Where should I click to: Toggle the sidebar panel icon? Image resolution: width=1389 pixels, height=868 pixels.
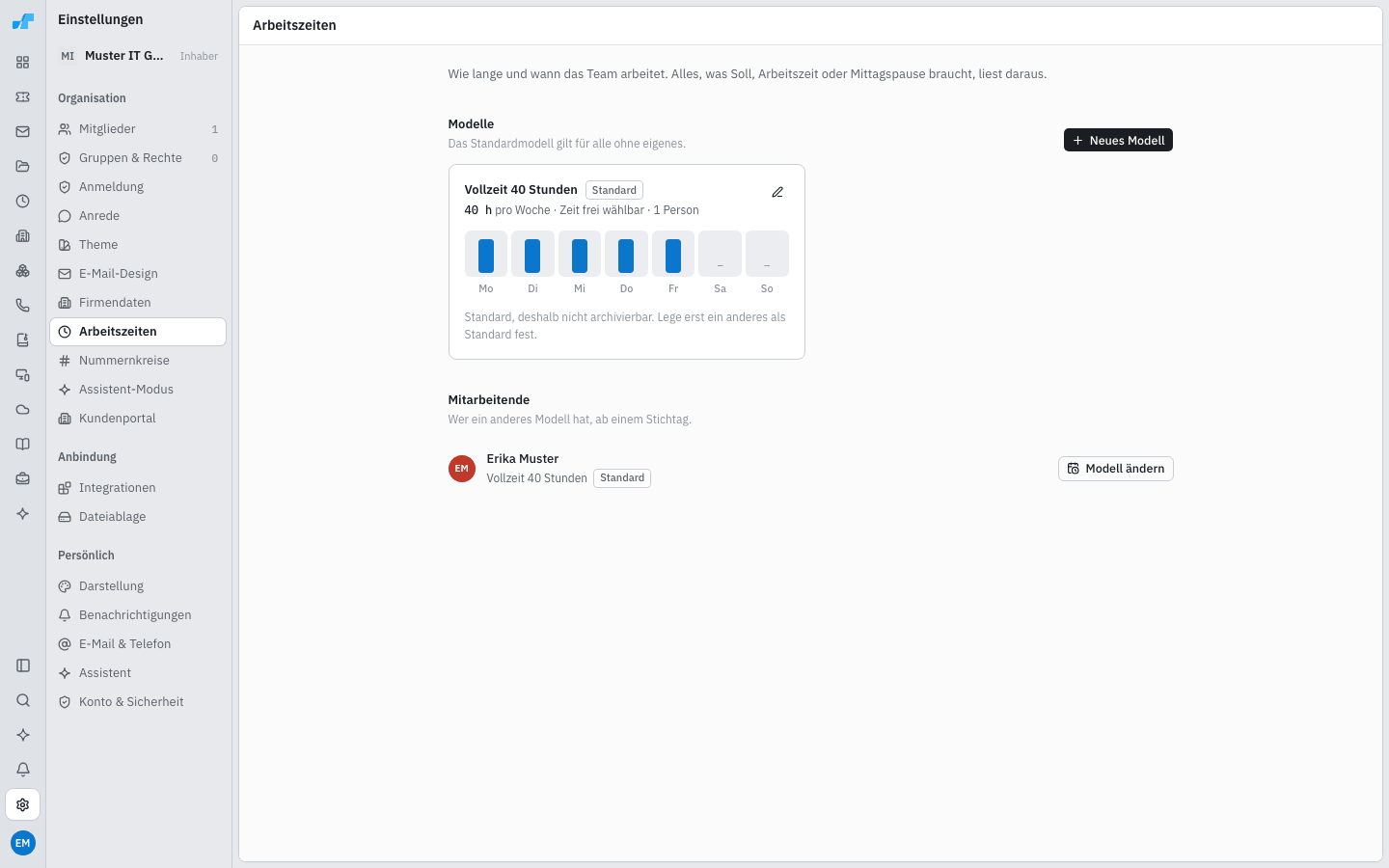23,665
